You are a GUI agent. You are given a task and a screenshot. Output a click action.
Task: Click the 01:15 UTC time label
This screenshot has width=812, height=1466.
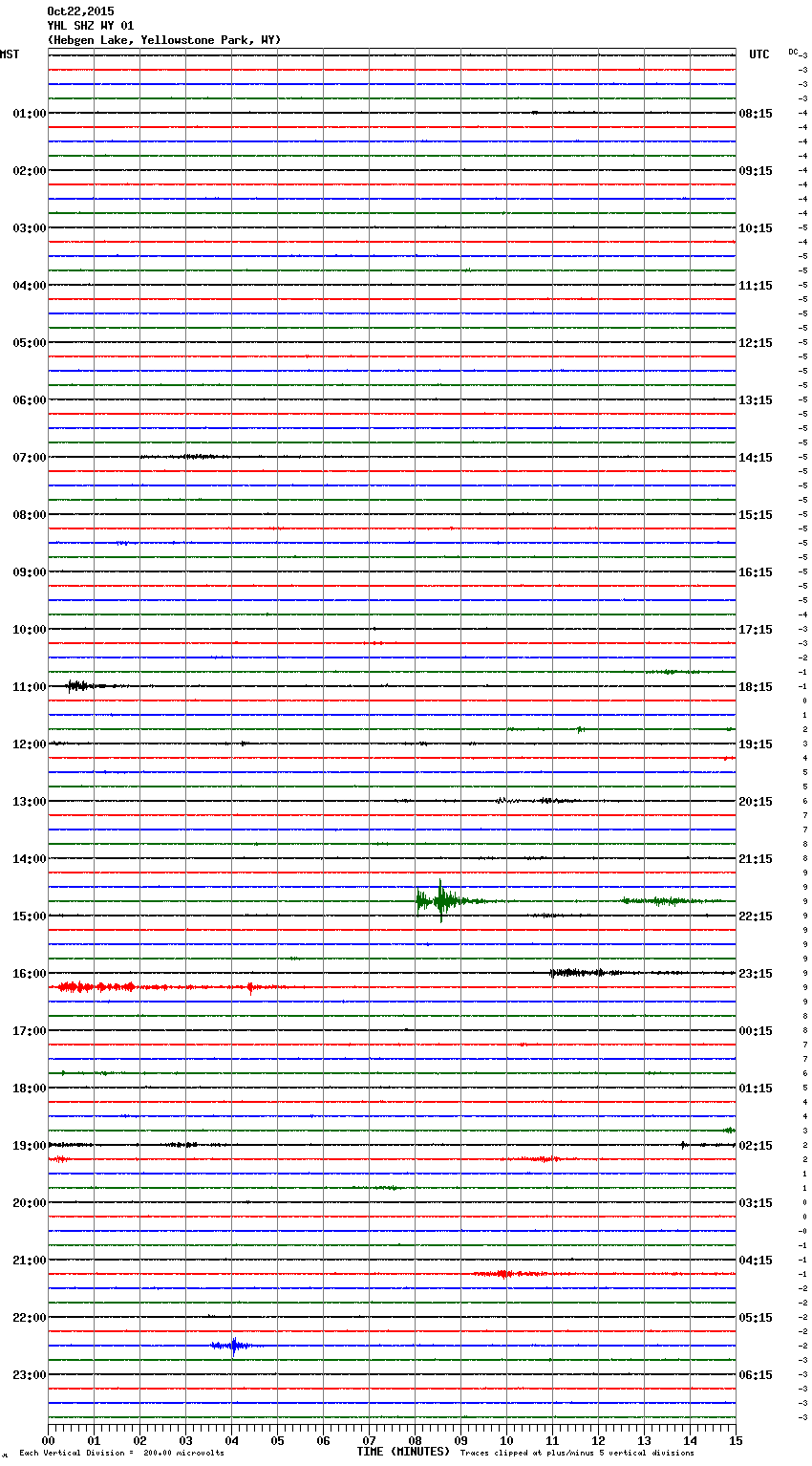[756, 1089]
